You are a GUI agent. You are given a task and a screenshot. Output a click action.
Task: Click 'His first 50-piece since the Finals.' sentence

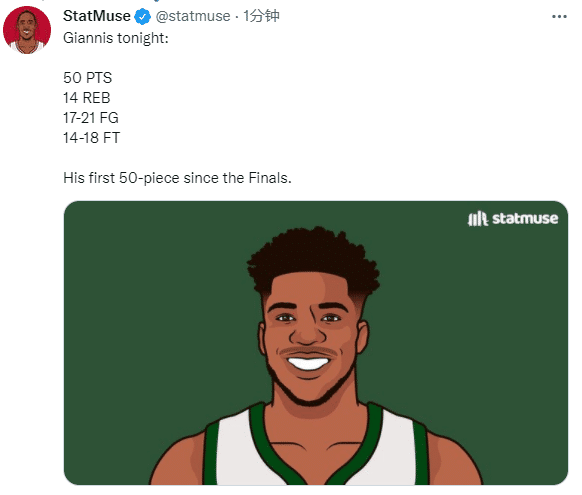tap(177, 178)
